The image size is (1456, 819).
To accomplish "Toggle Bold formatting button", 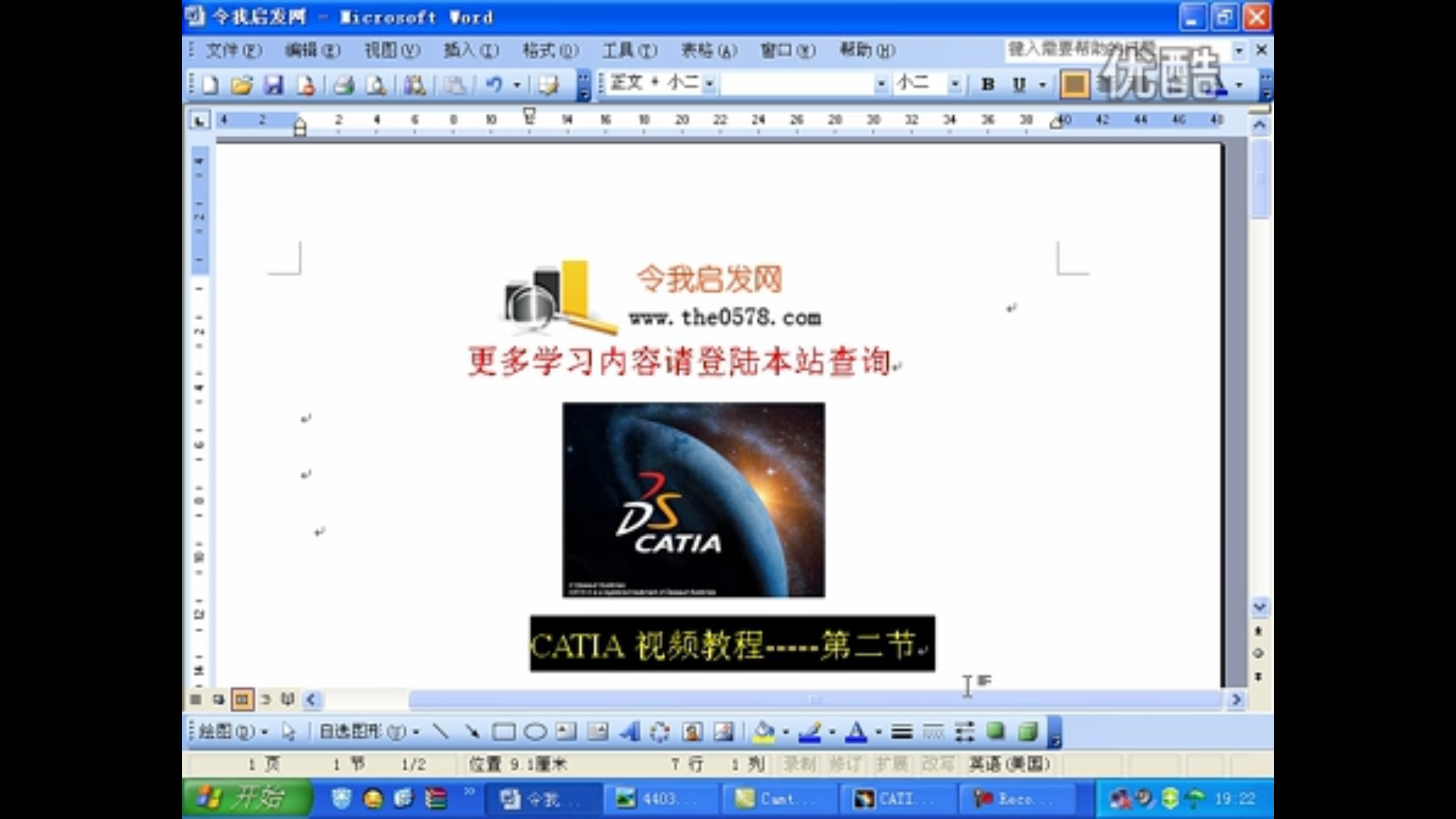I will click(x=988, y=85).
